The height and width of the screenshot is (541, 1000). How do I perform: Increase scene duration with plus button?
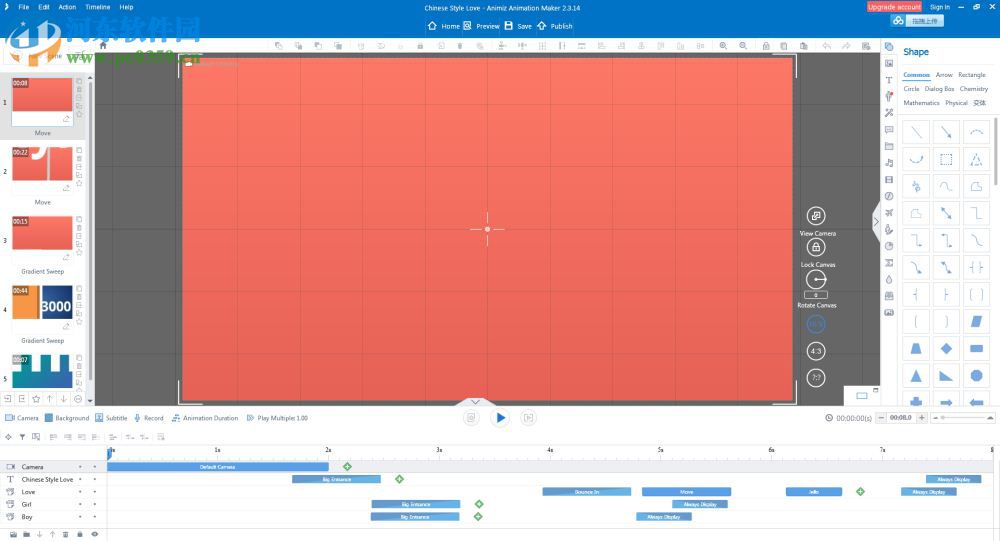click(x=922, y=417)
